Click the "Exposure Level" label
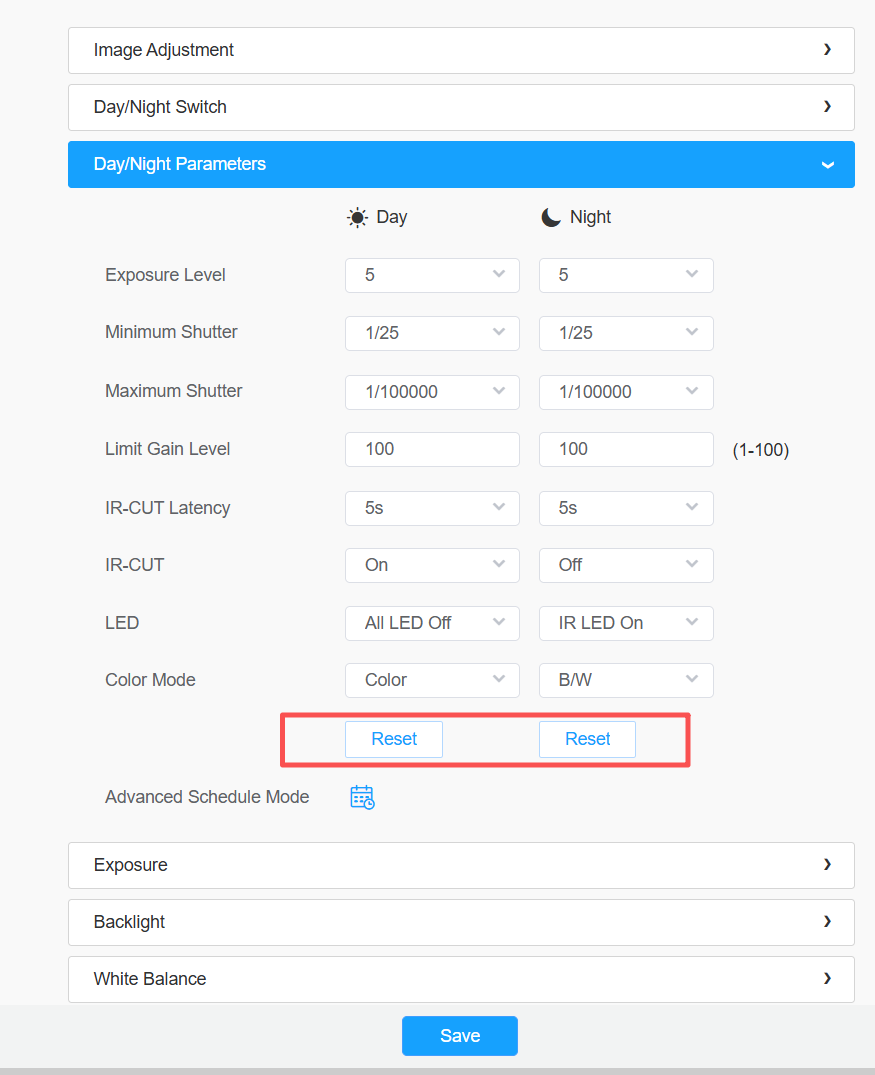875x1075 pixels. [165, 275]
